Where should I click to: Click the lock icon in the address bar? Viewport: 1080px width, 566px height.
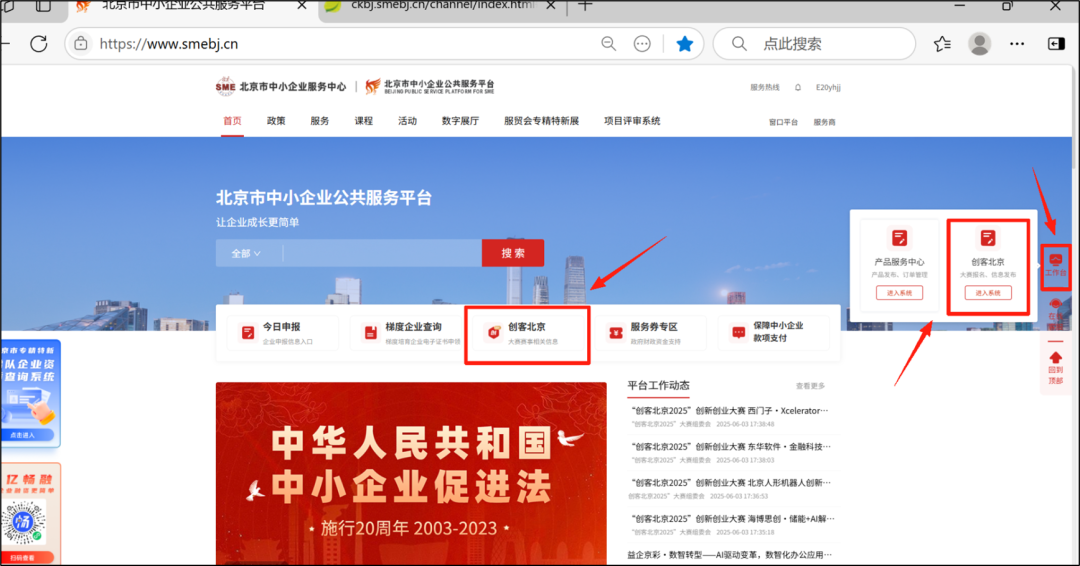click(81, 43)
